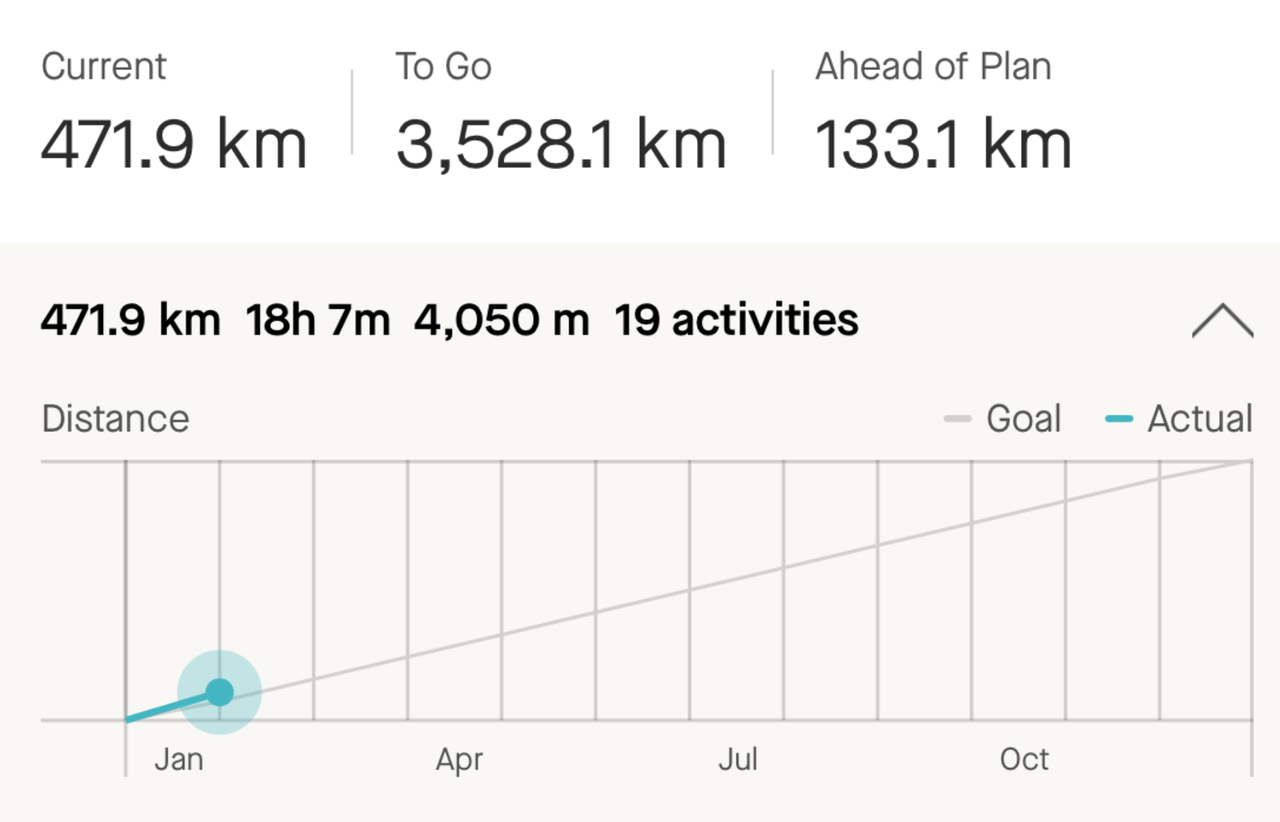Click the Distance chart title
This screenshot has width=1280, height=822.
115,419
